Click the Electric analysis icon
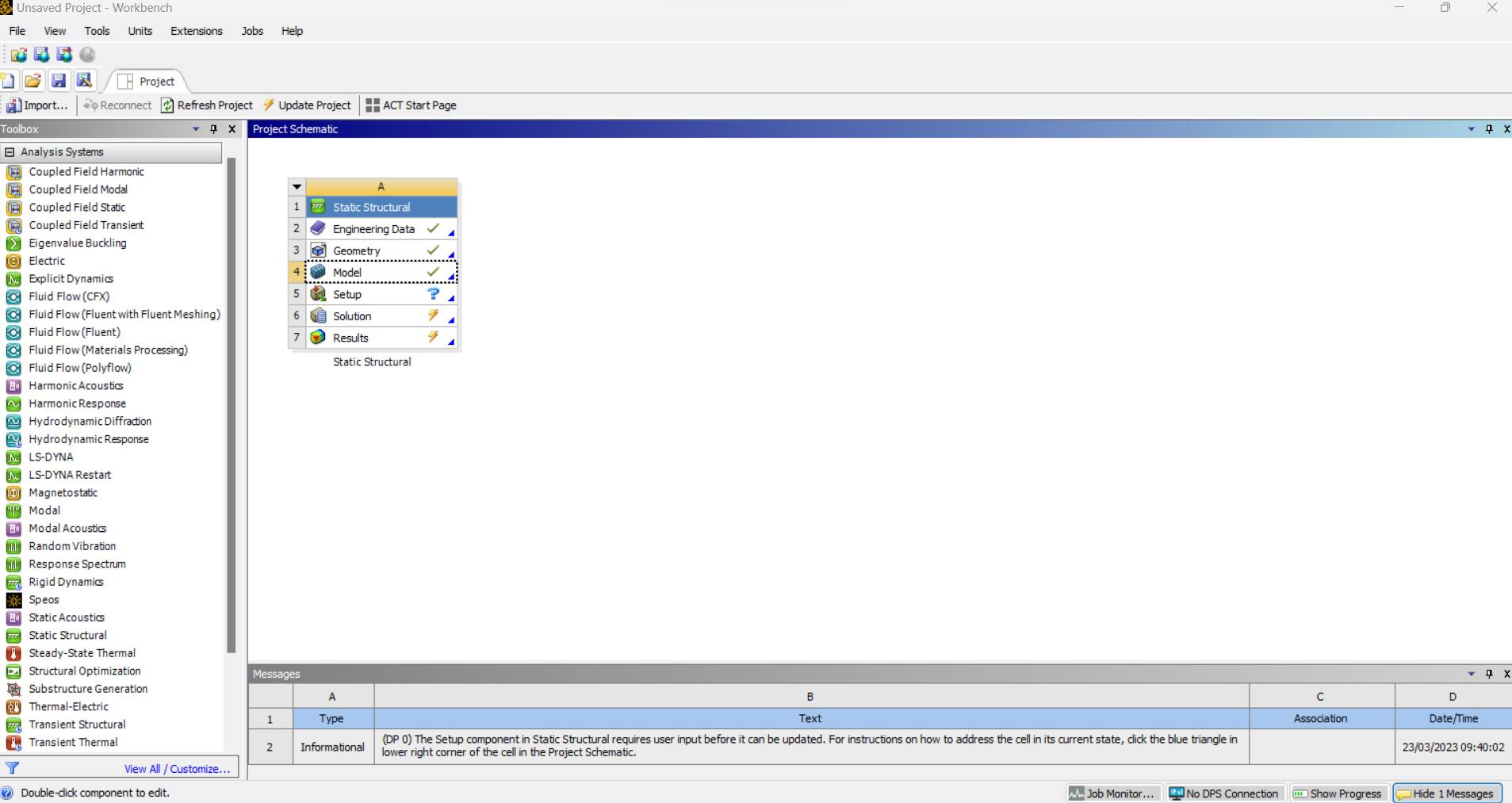The height and width of the screenshot is (803, 1512). click(x=13, y=261)
